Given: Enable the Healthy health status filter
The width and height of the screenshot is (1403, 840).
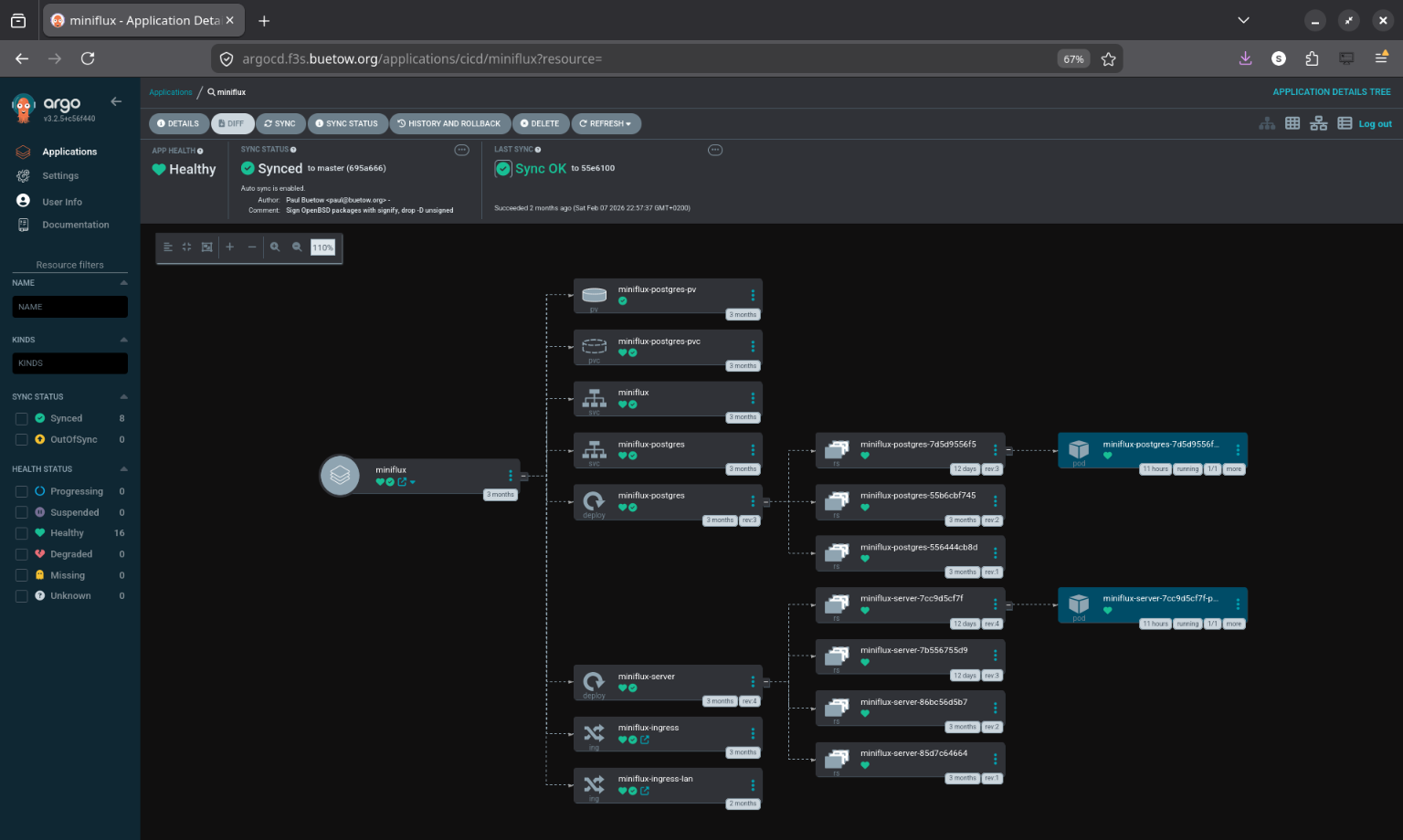Looking at the screenshot, I should (22, 532).
